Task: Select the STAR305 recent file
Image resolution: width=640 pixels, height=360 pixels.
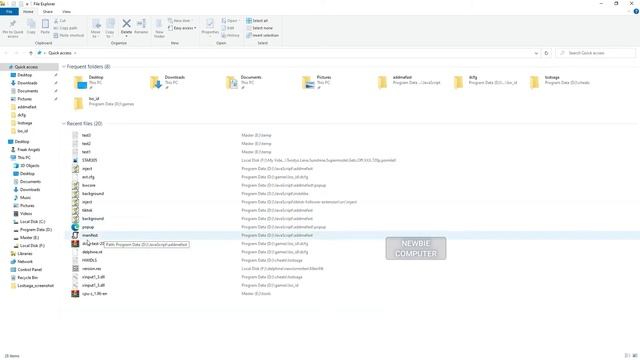Action: (89, 160)
